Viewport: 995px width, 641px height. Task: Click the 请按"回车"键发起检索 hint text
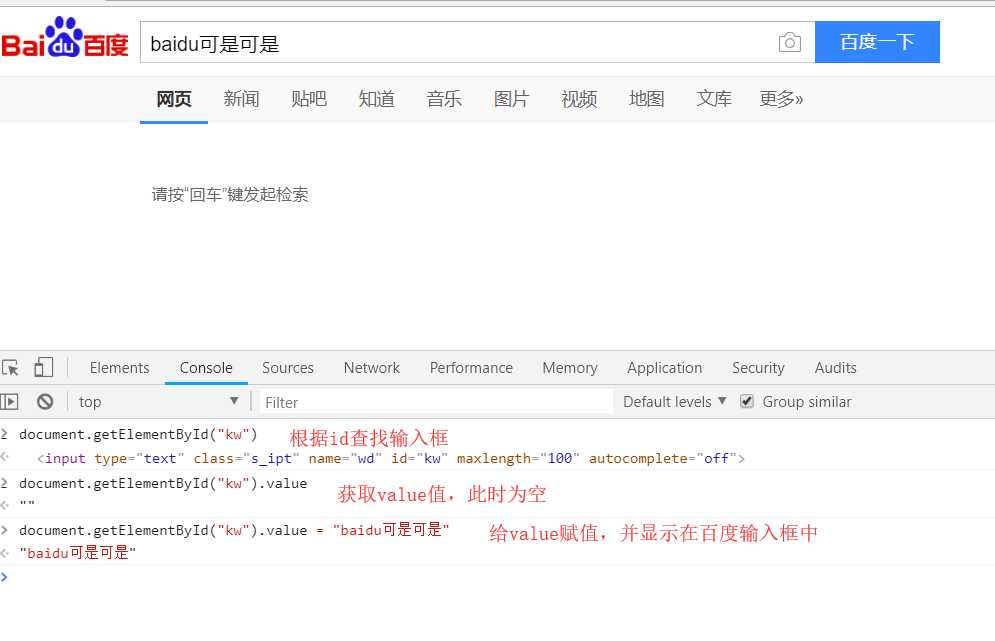pyautogui.click(x=230, y=194)
